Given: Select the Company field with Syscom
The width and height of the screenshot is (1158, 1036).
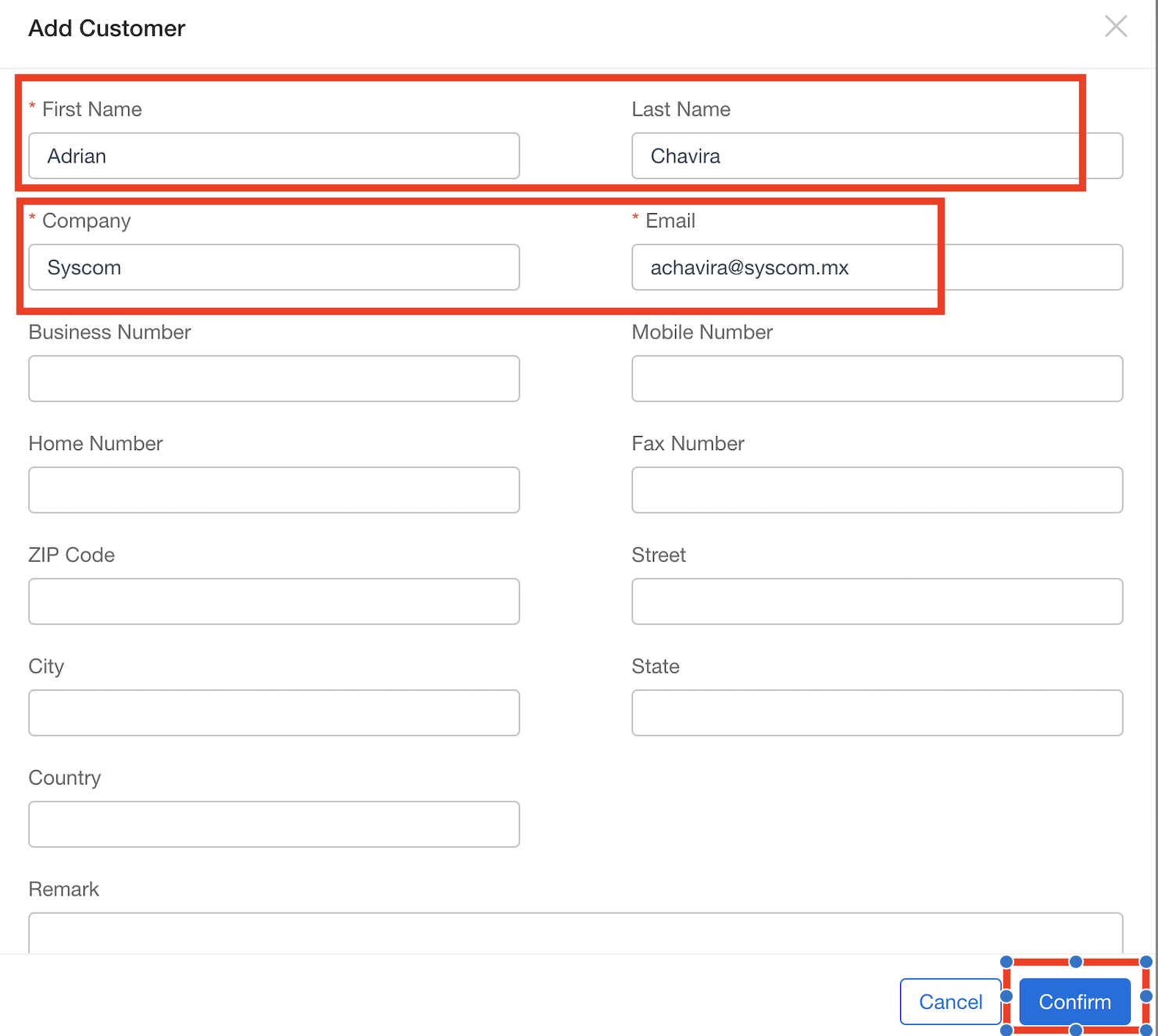Looking at the screenshot, I should point(274,267).
